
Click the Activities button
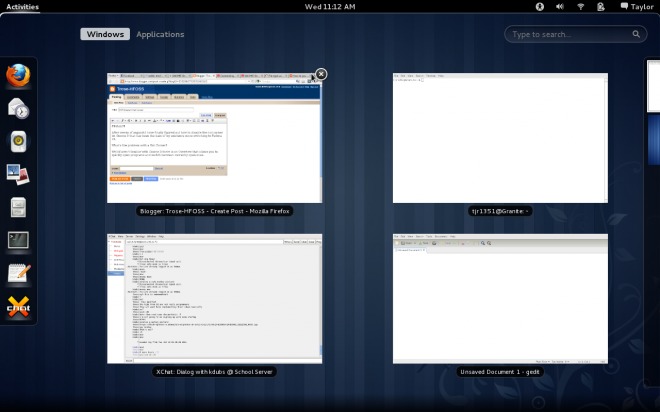coord(22,7)
